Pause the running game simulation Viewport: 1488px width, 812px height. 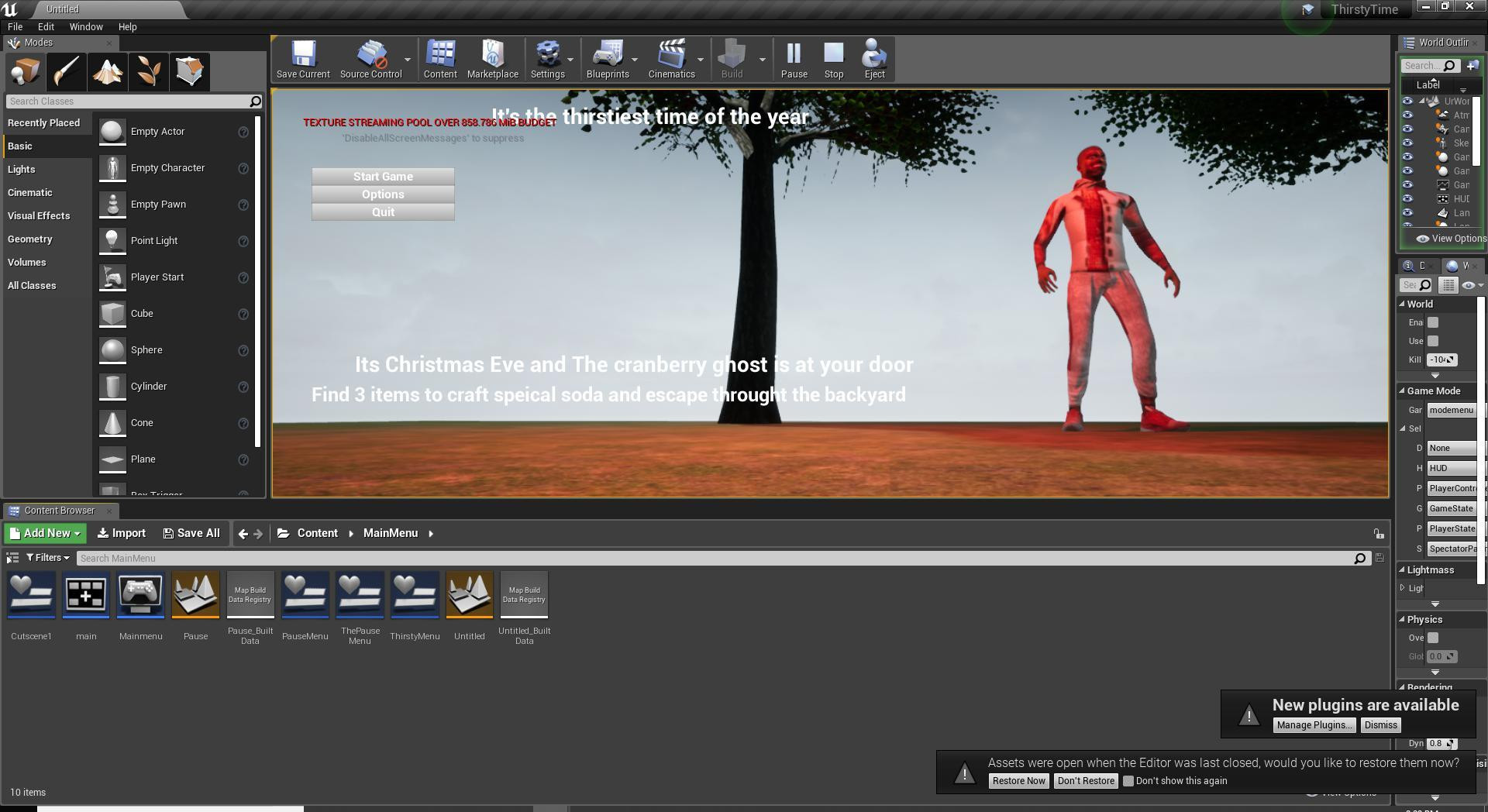click(794, 59)
